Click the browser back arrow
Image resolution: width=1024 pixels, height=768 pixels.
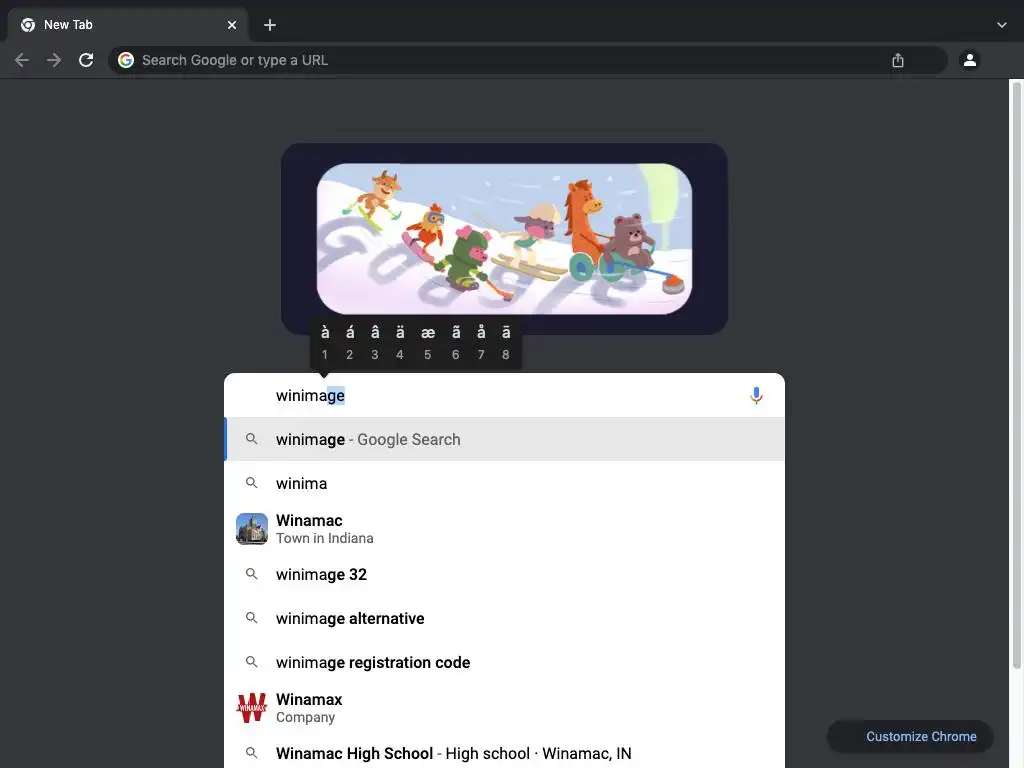tap(22, 60)
